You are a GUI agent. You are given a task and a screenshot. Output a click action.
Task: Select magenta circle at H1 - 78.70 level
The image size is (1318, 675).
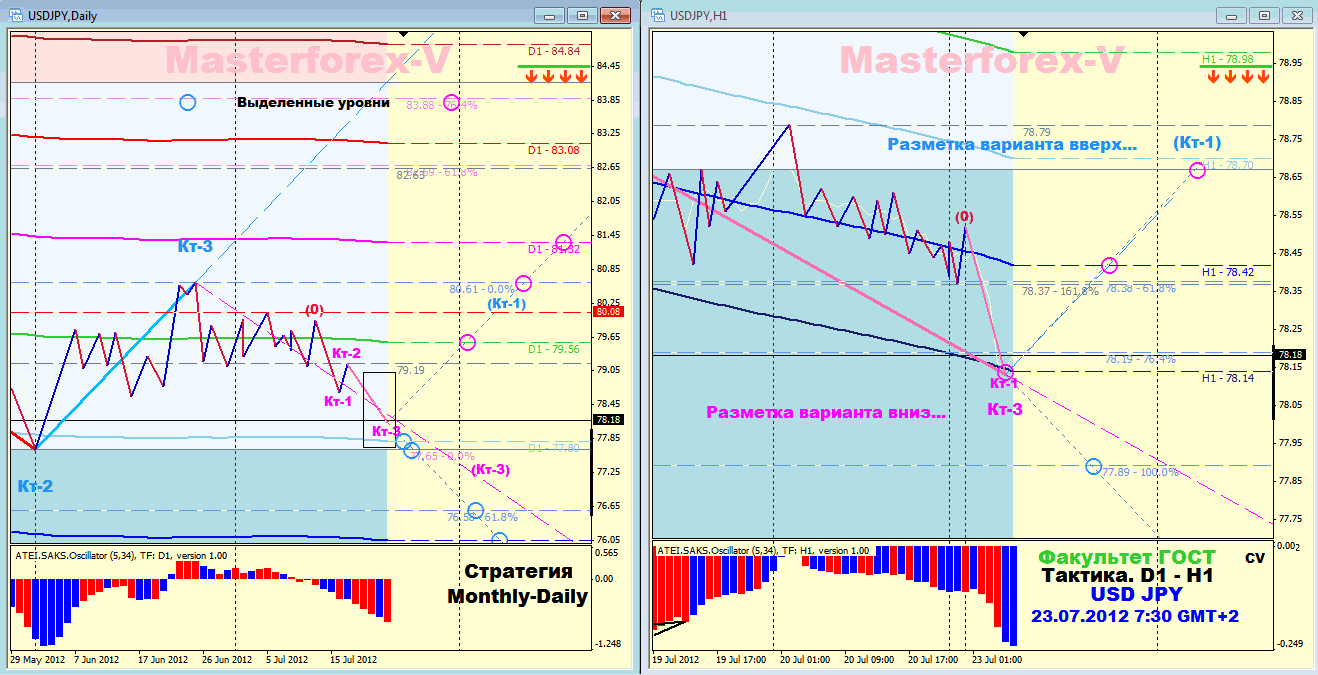[1197, 170]
